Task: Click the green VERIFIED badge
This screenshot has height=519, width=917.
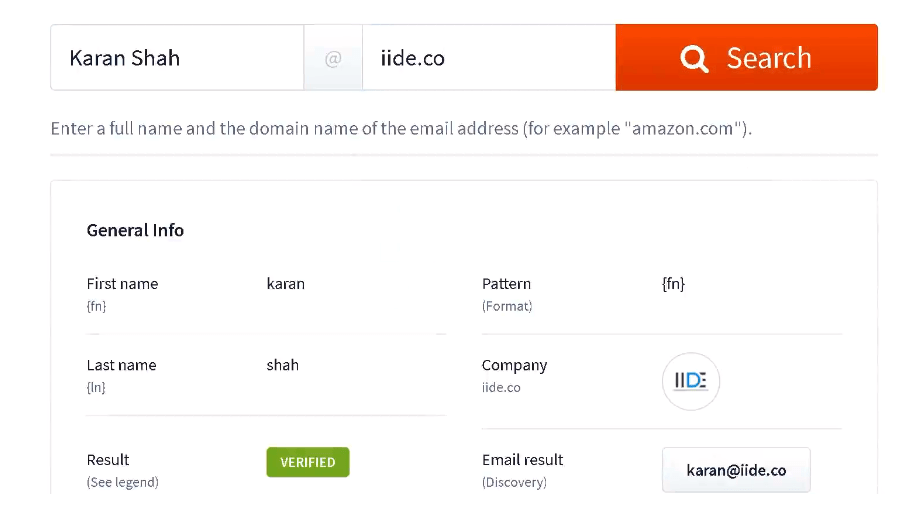Action: coord(308,462)
